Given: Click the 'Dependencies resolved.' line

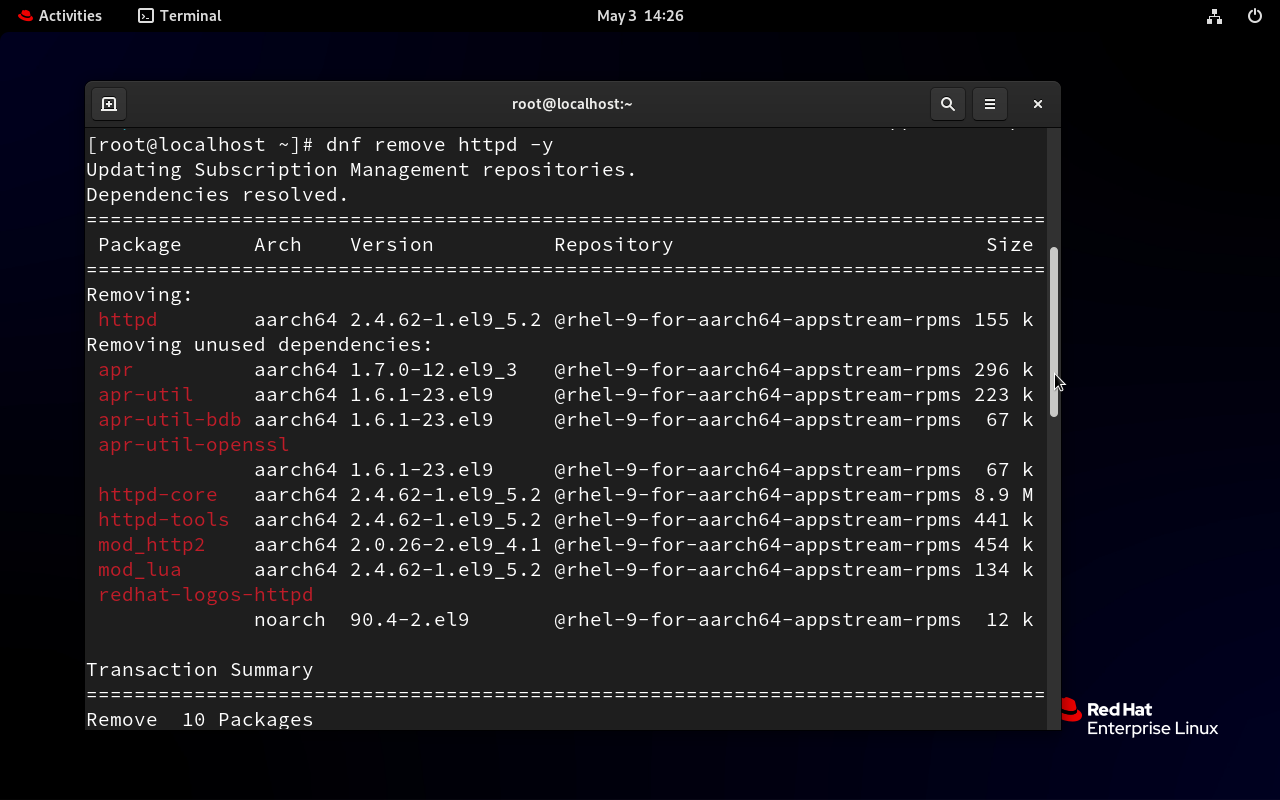Looking at the screenshot, I should point(218,195).
